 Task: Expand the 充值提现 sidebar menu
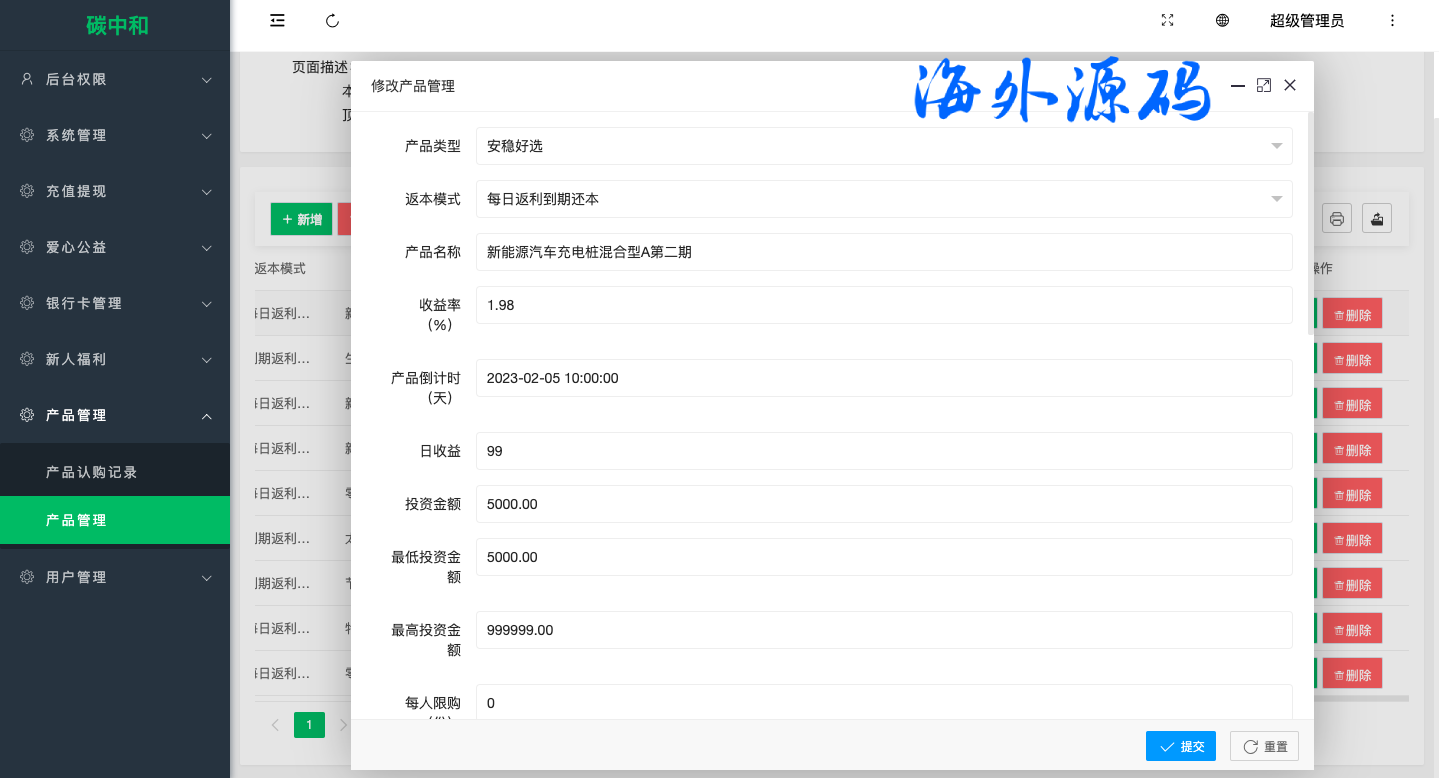pos(115,192)
